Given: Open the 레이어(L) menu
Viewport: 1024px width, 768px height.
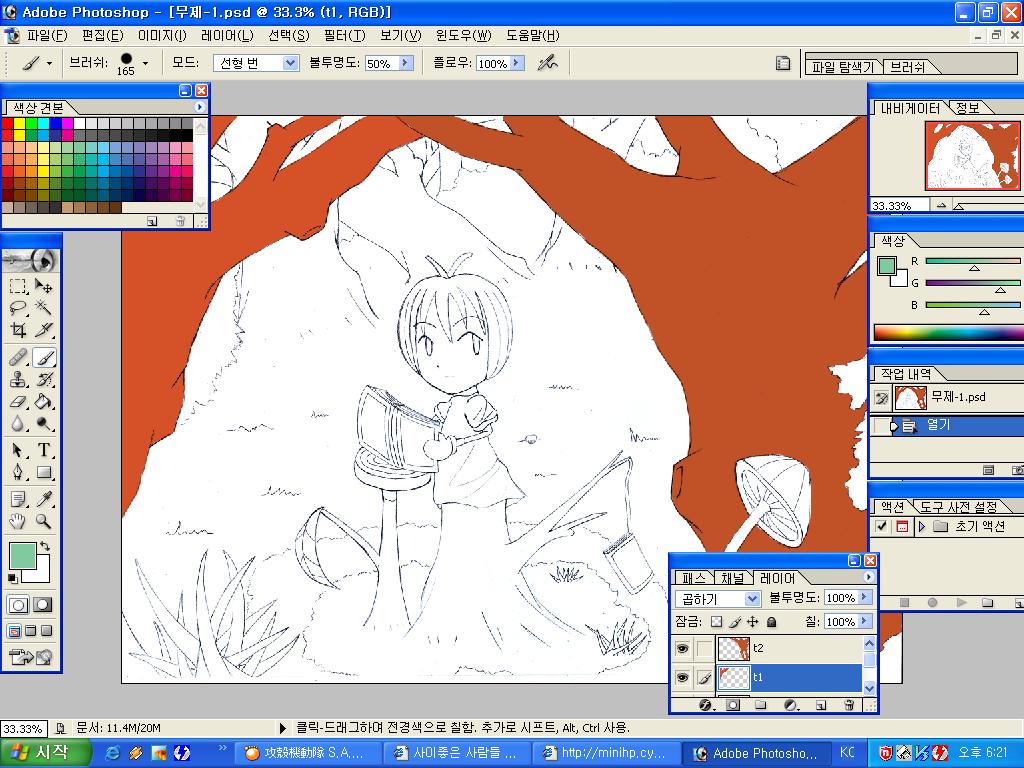Looking at the screenshot, I should click(227, 35).
